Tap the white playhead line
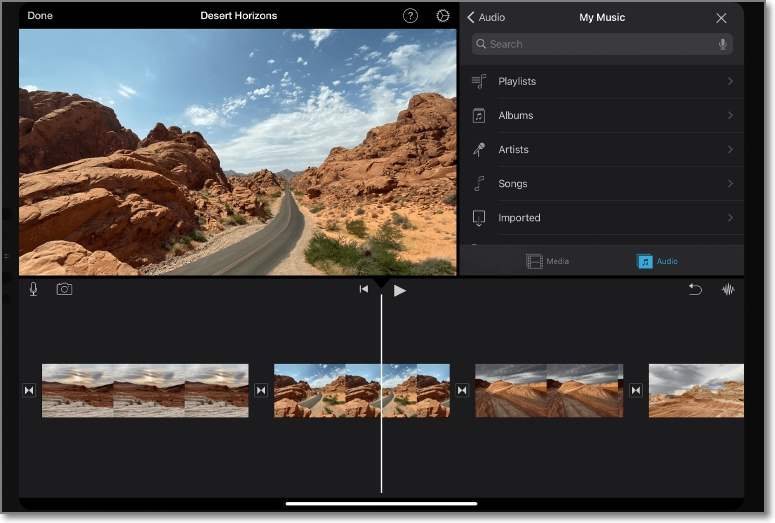Viewport: 775px width, 523px height. pyautogui.click(x=381, y=391)
